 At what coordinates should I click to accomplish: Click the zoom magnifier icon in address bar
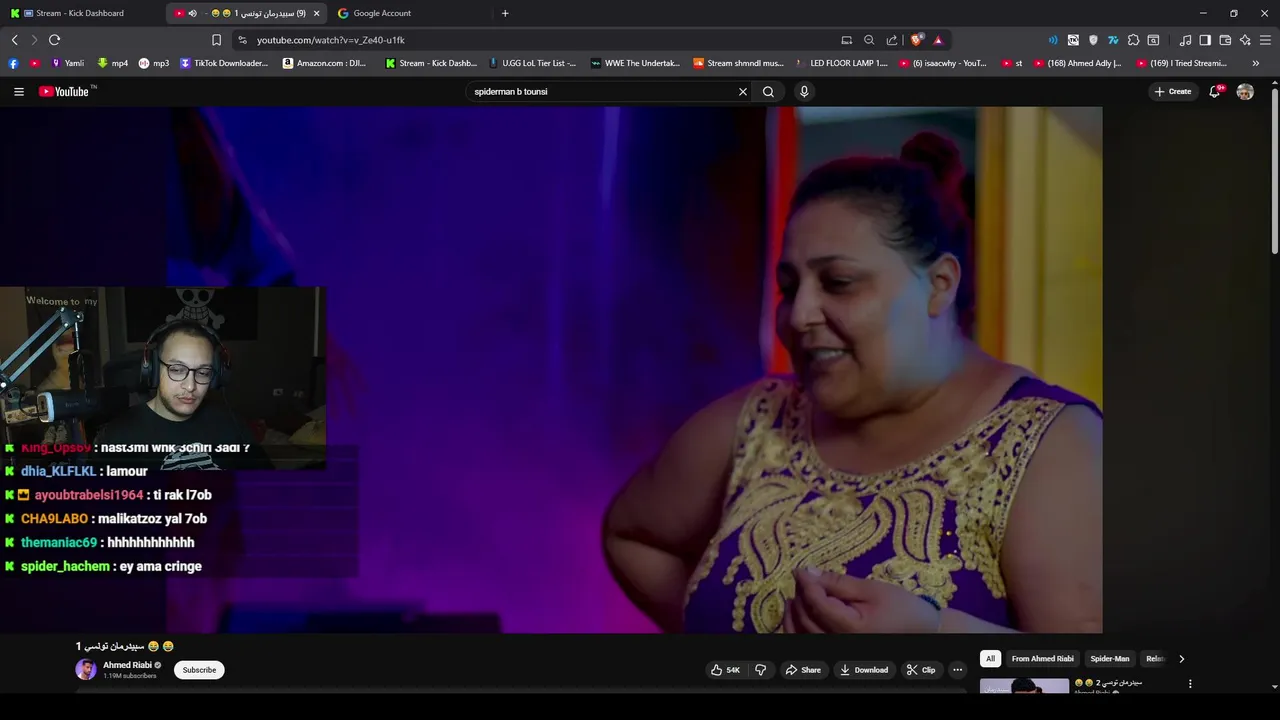[x=869, y=40]
